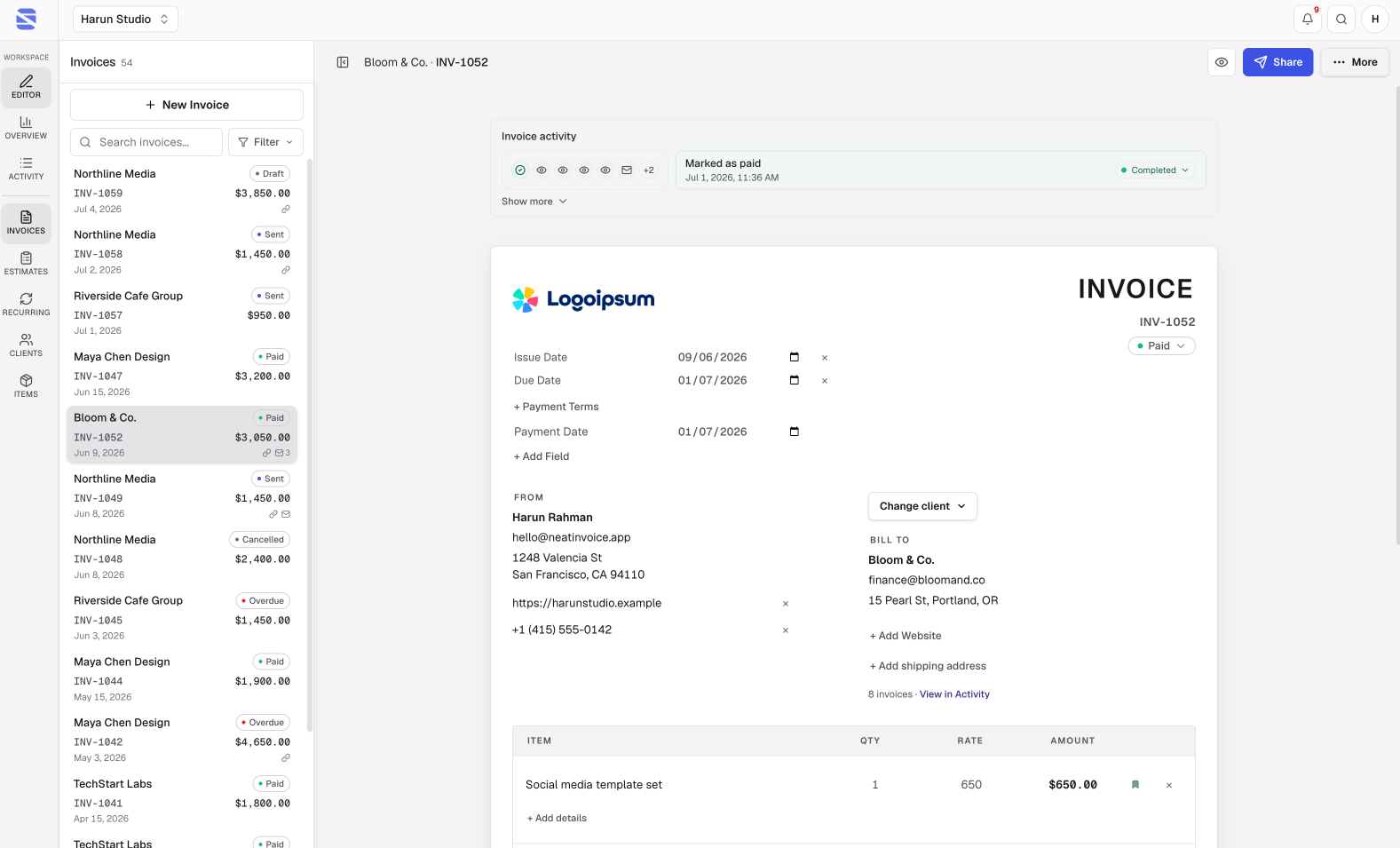Toggle invoice preview eye button

(1222, 62)
